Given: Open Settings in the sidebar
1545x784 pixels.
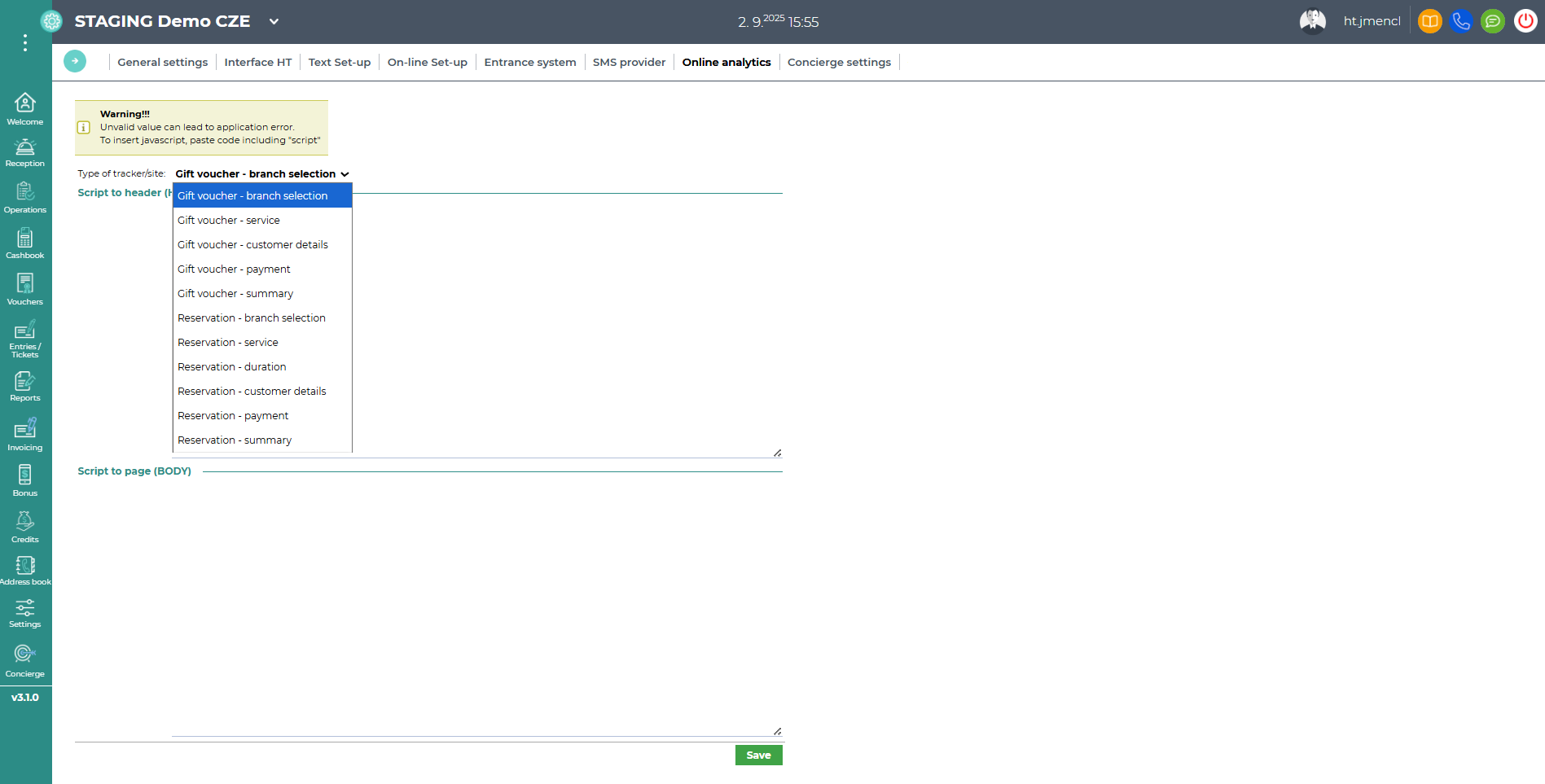Looking at the screenshot, I should pos(25,613).
